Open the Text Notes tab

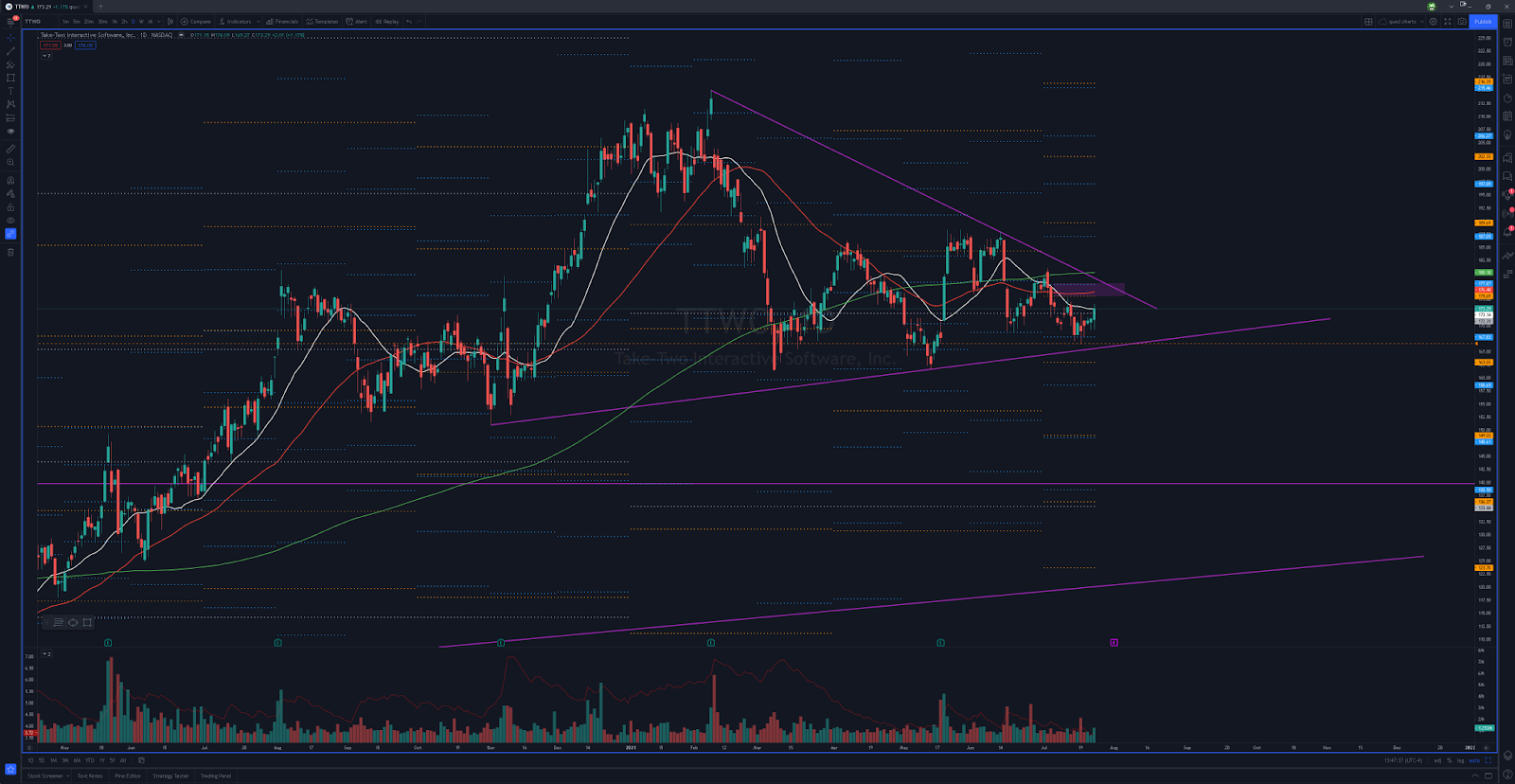[90, 775]
